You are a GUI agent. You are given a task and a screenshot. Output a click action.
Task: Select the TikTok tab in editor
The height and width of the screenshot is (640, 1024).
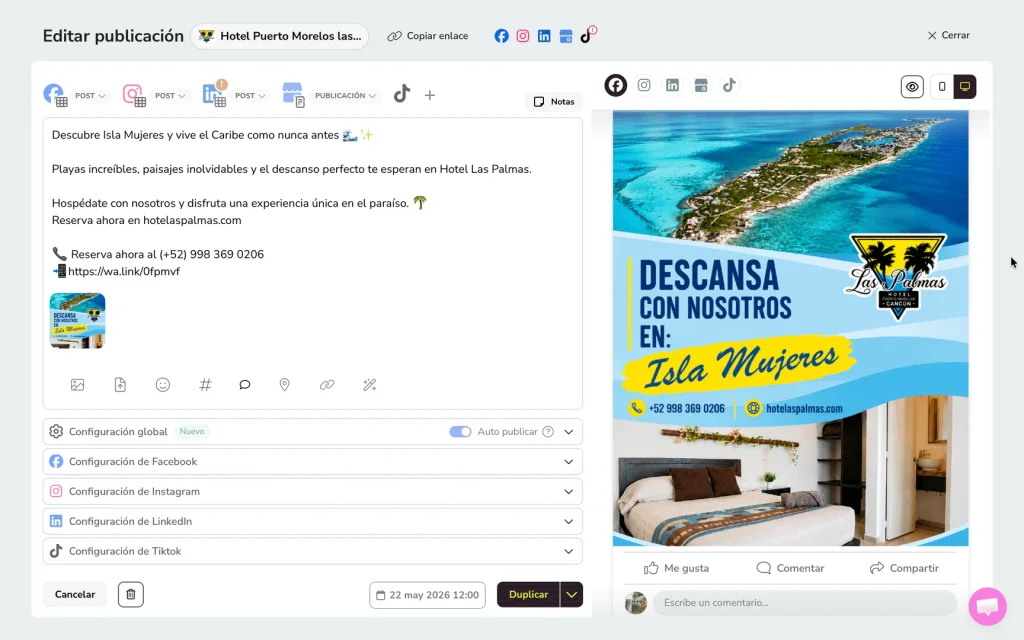click(x=402, y=93)
